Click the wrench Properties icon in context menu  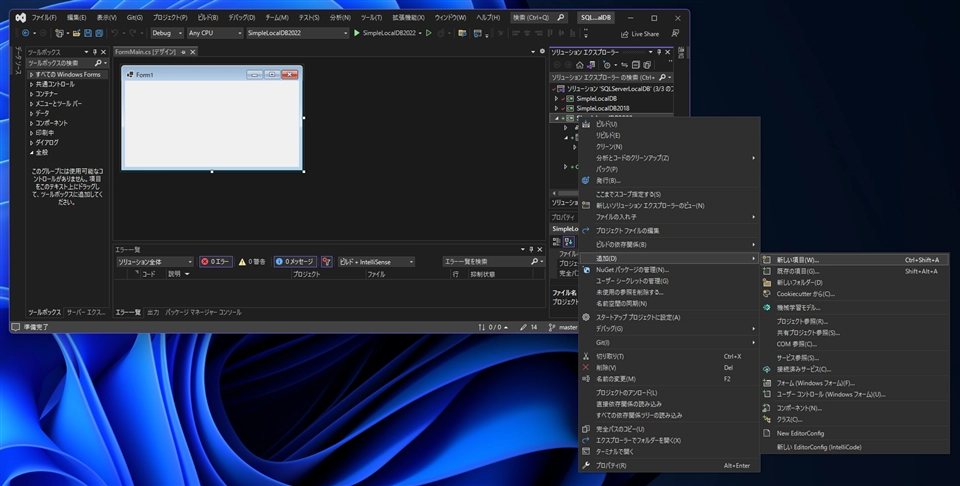pos(586,465)
